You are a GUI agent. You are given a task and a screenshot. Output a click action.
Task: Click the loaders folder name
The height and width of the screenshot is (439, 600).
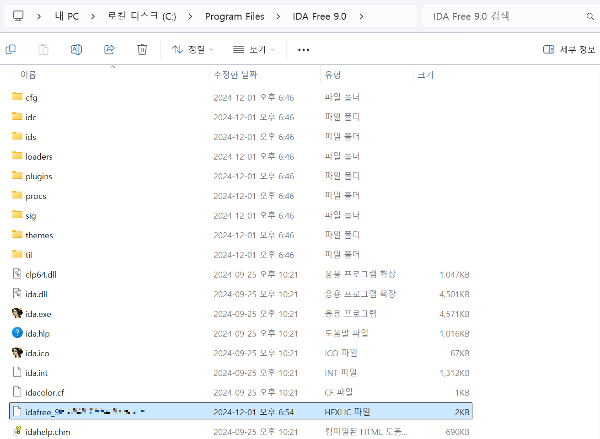pos(39,157)
